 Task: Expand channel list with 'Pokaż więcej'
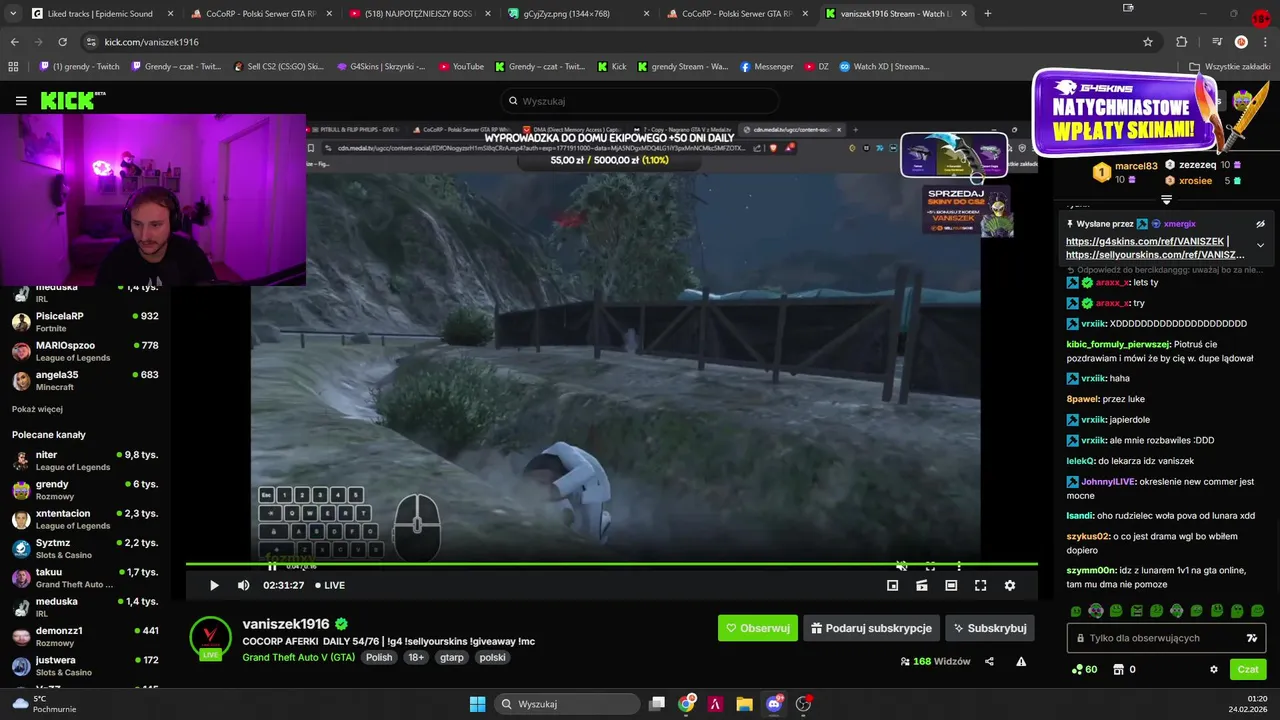[x=37, y=409]
